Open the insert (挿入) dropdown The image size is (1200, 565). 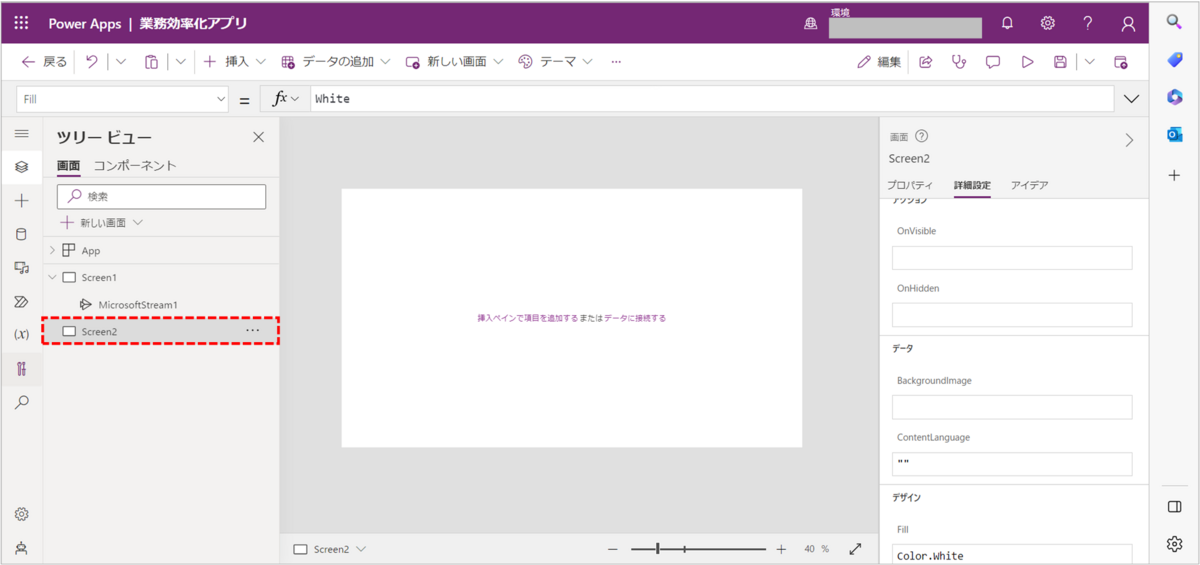pyautogui.click(x=235, y=62)
